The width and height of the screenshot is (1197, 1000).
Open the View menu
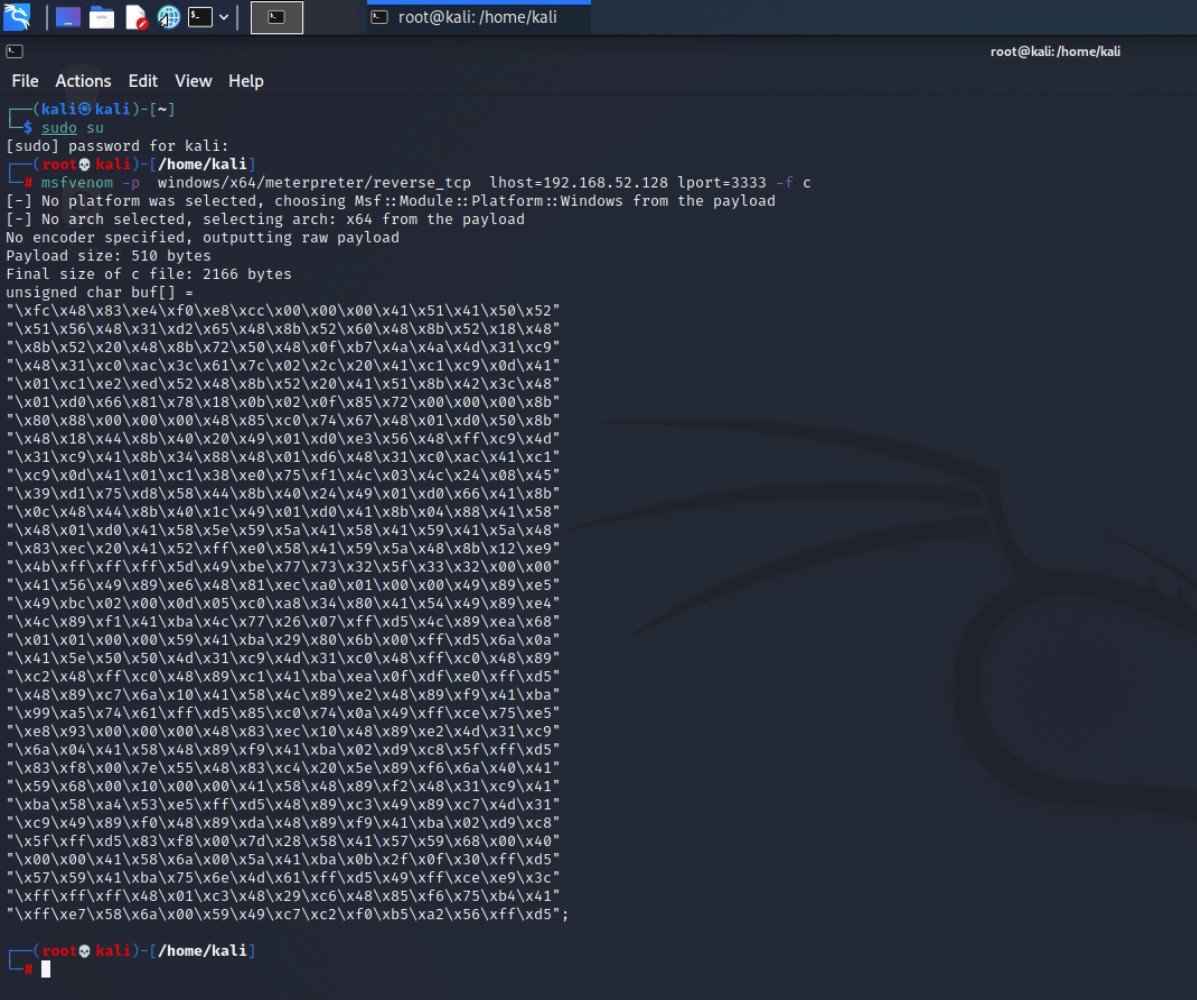coord(193,81)
